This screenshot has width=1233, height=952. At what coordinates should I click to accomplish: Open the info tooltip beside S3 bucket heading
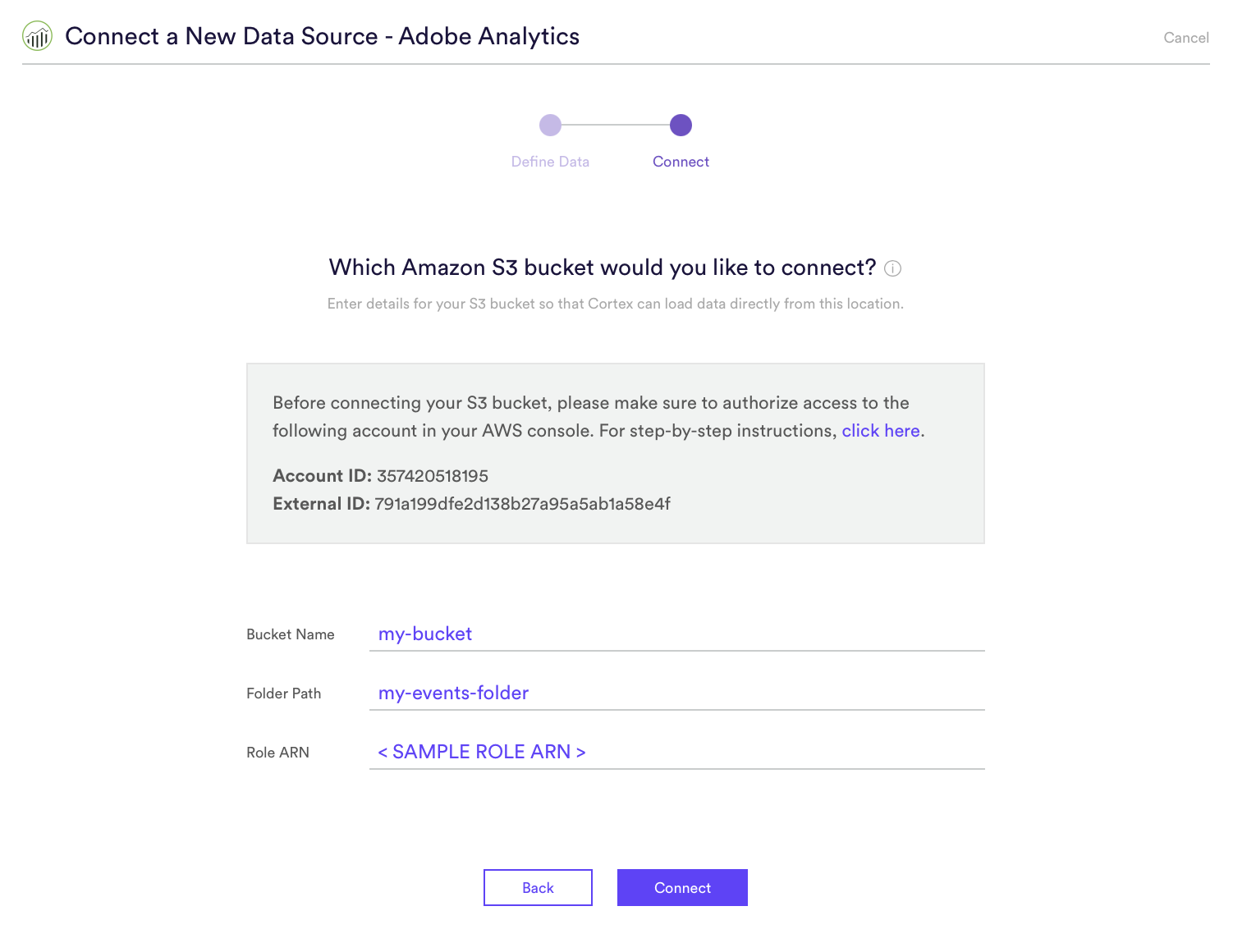click(x=892, y=268)
